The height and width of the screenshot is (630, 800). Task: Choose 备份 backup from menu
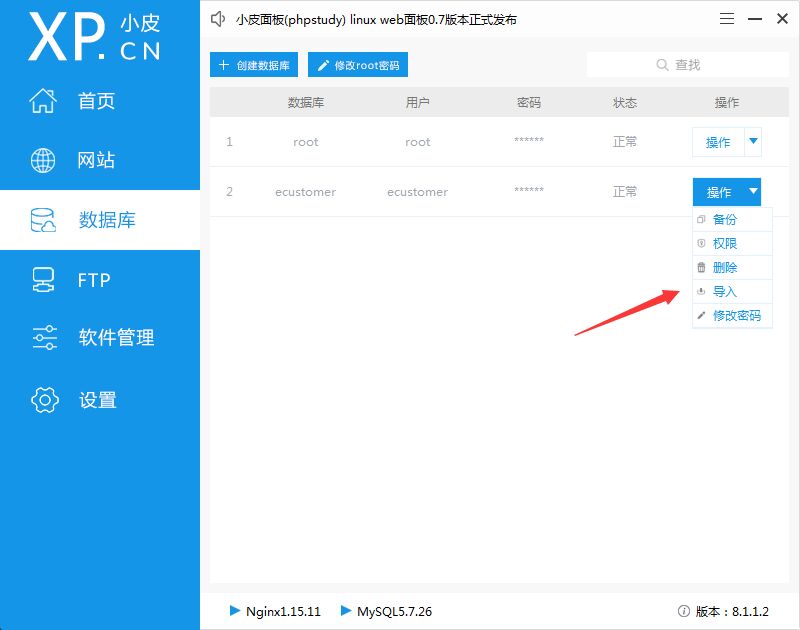tap(732, 219)
